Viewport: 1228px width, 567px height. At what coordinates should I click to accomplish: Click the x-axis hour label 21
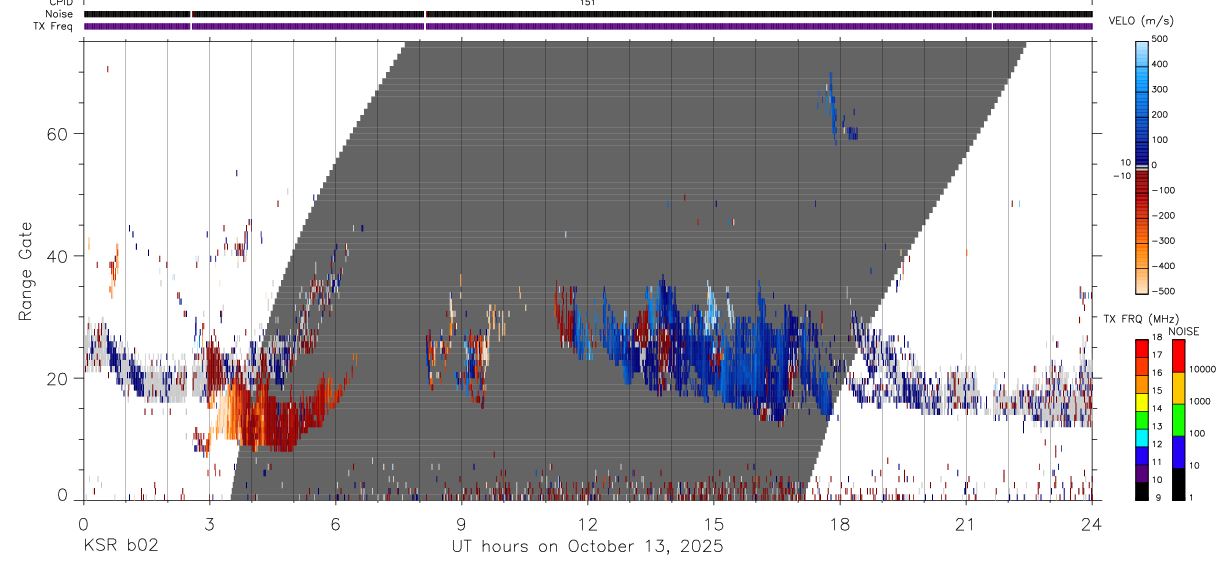tap(966, 523)
